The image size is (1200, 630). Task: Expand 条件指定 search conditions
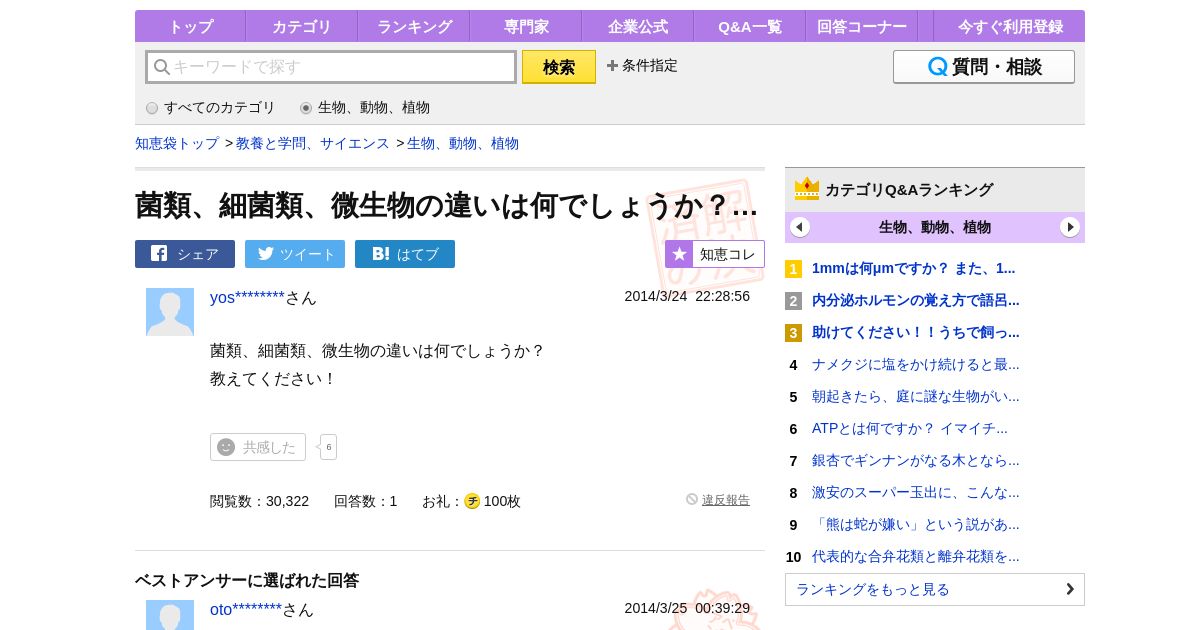click(642, 66)
